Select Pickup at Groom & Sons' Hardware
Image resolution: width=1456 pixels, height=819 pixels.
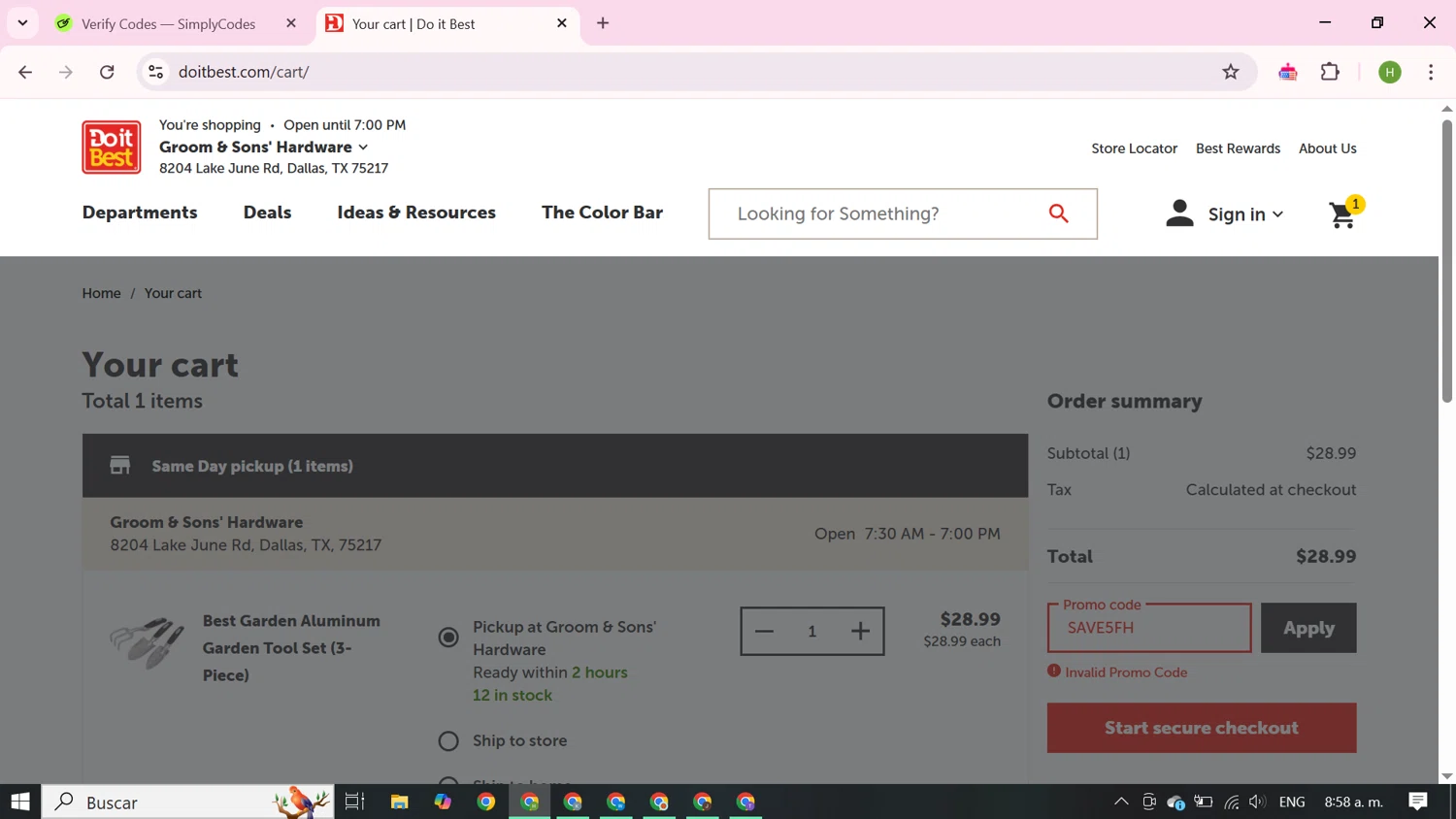pos(448,638)
